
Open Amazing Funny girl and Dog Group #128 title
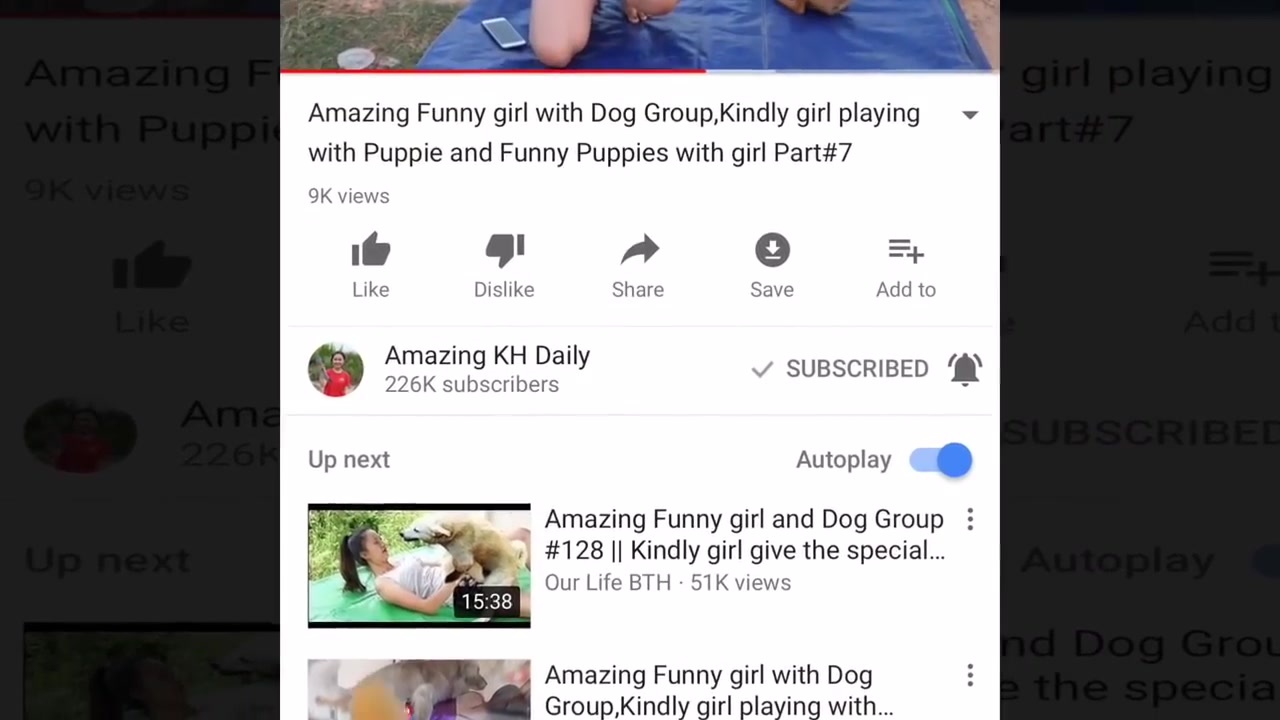pos(744,535)
